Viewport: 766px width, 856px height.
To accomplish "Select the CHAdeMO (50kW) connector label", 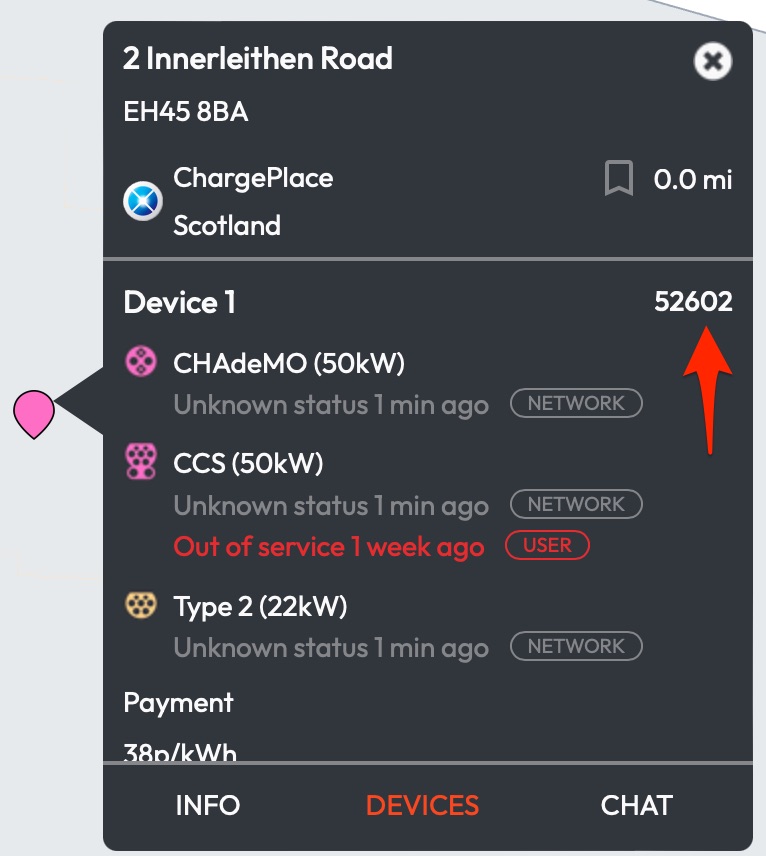I will (x=289, y=363).
